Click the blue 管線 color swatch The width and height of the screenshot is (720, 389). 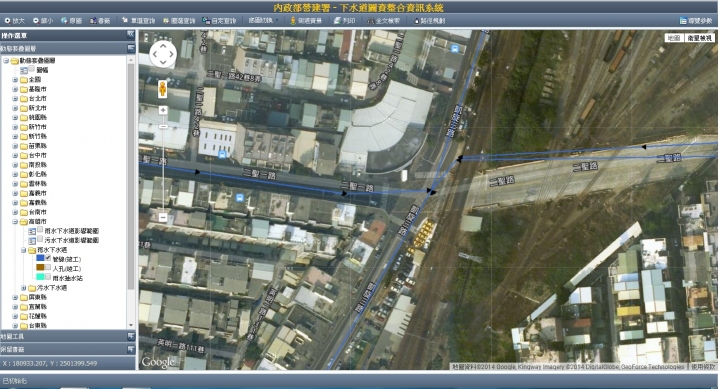pos(40,259)
